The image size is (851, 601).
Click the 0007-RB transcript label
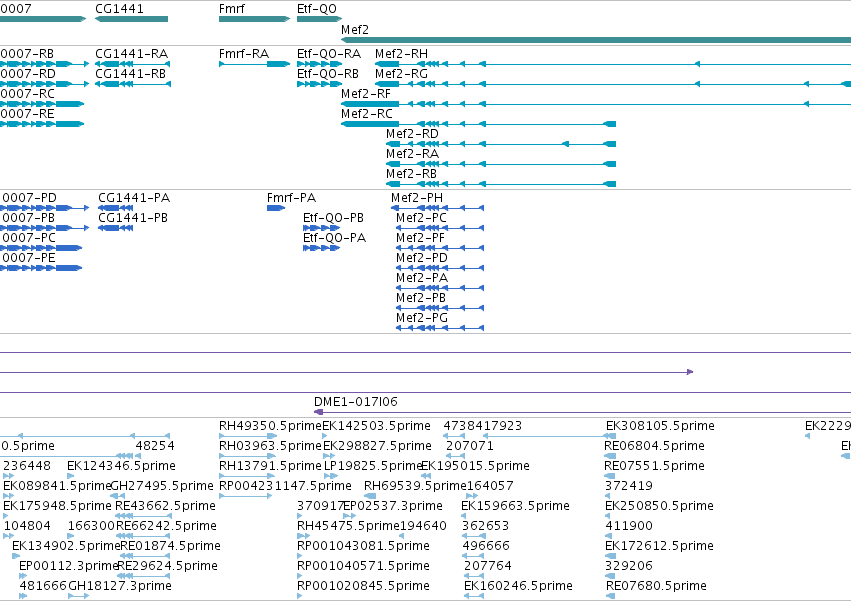tap(27, 54)
